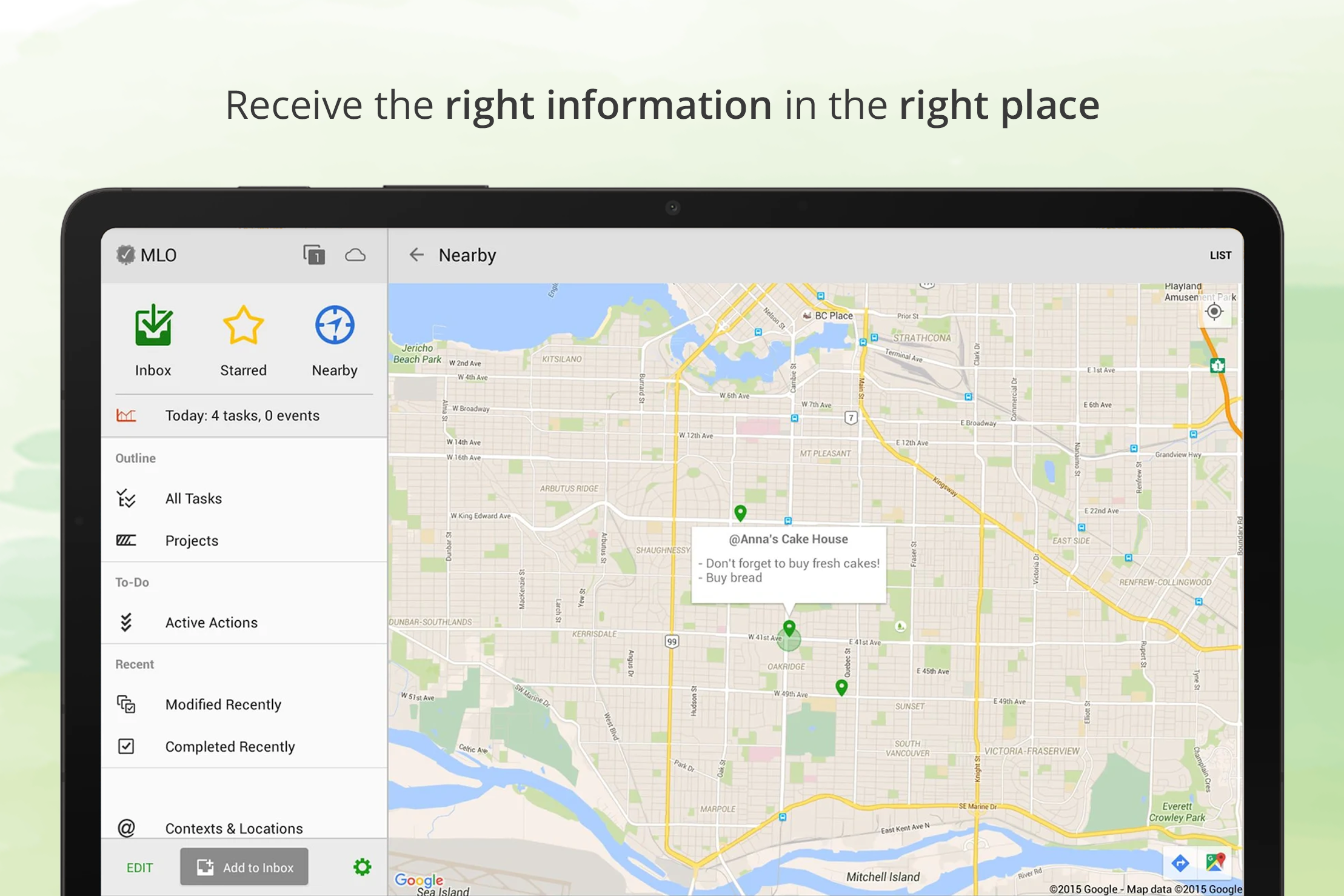The image size is (1344, 896).
Task: Open the profiles window icon
Action: (x=314, y=255)
